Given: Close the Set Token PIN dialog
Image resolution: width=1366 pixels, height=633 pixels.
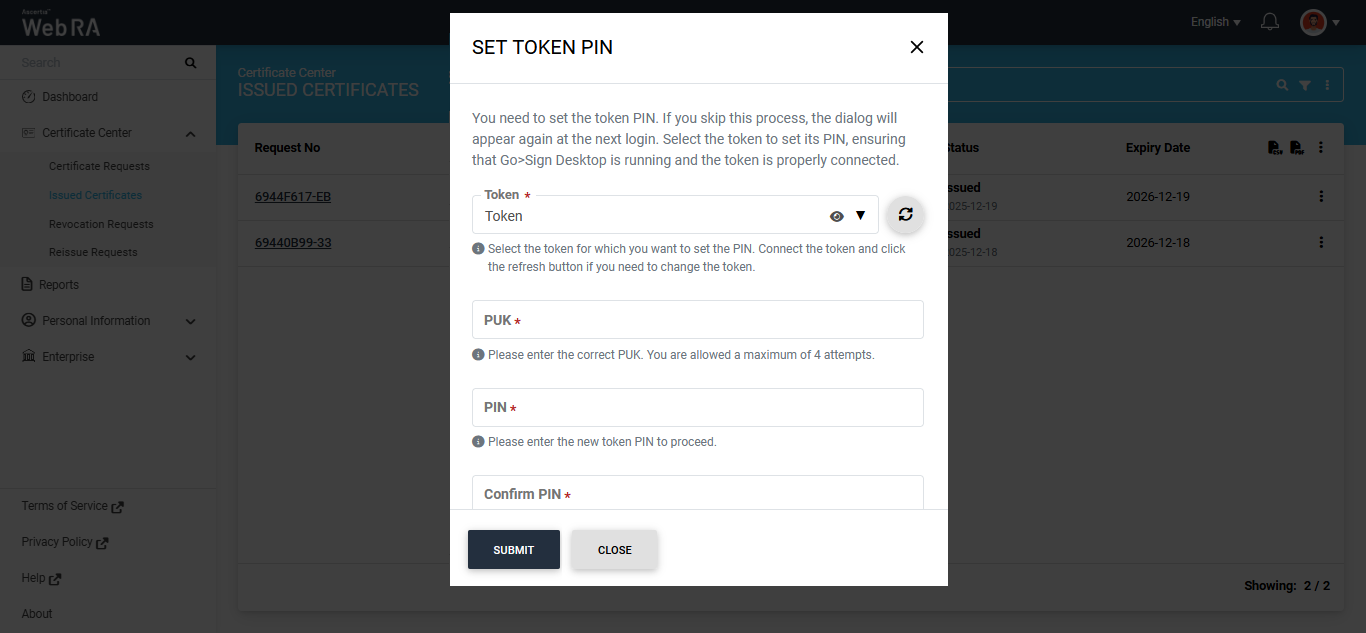Looking at the screenshot, I should point(916,47).
